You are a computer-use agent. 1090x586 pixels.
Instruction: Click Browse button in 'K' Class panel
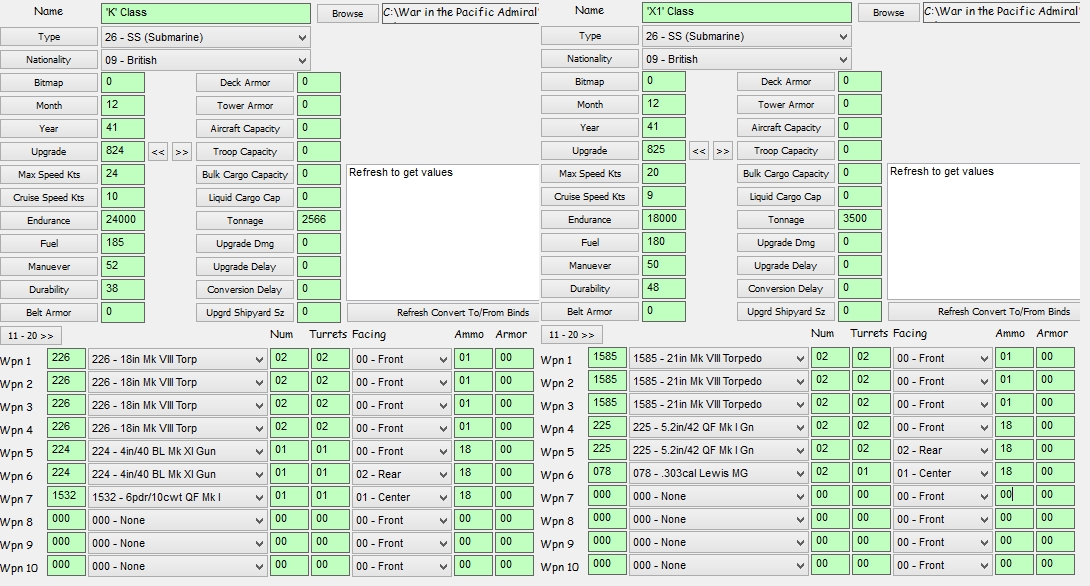pyautogui.click(x=347, y=13)
